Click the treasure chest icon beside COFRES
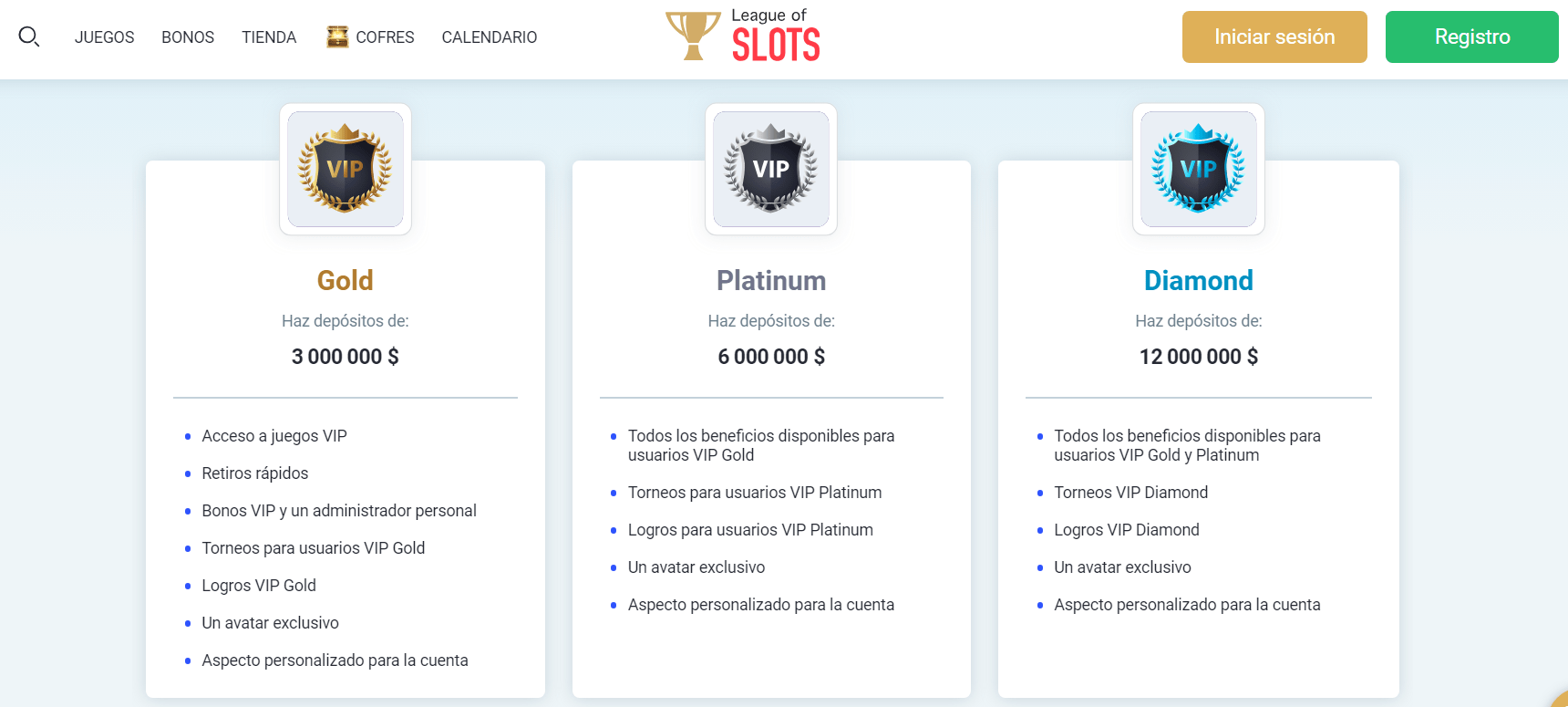This screenshot has height=707, width=1568. [336, 36]
